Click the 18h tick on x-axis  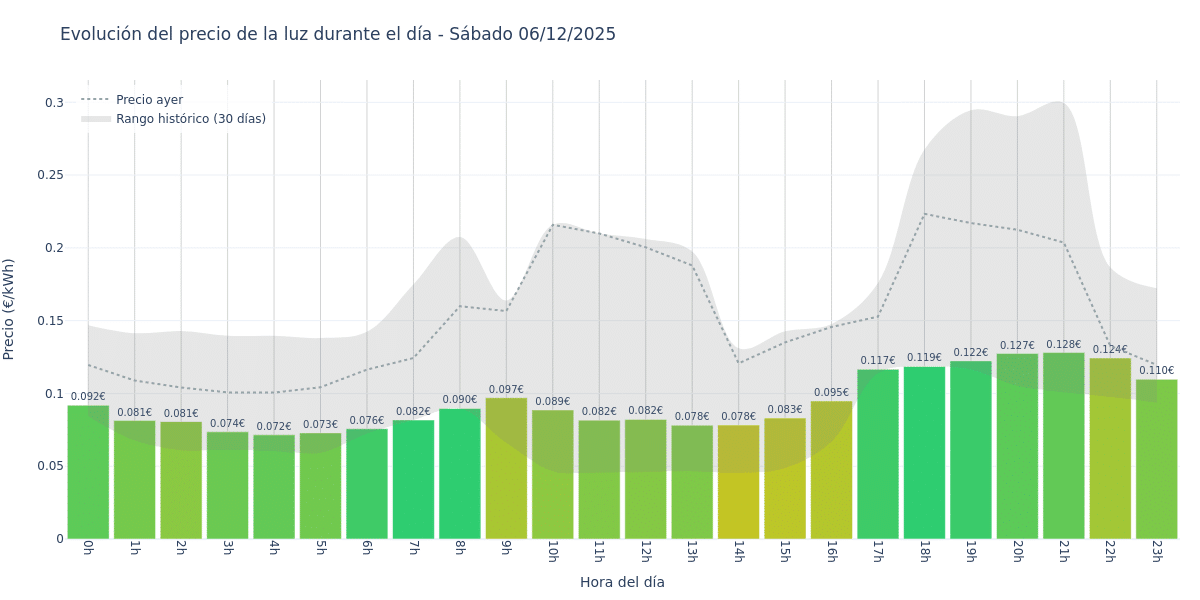point(924,552)
